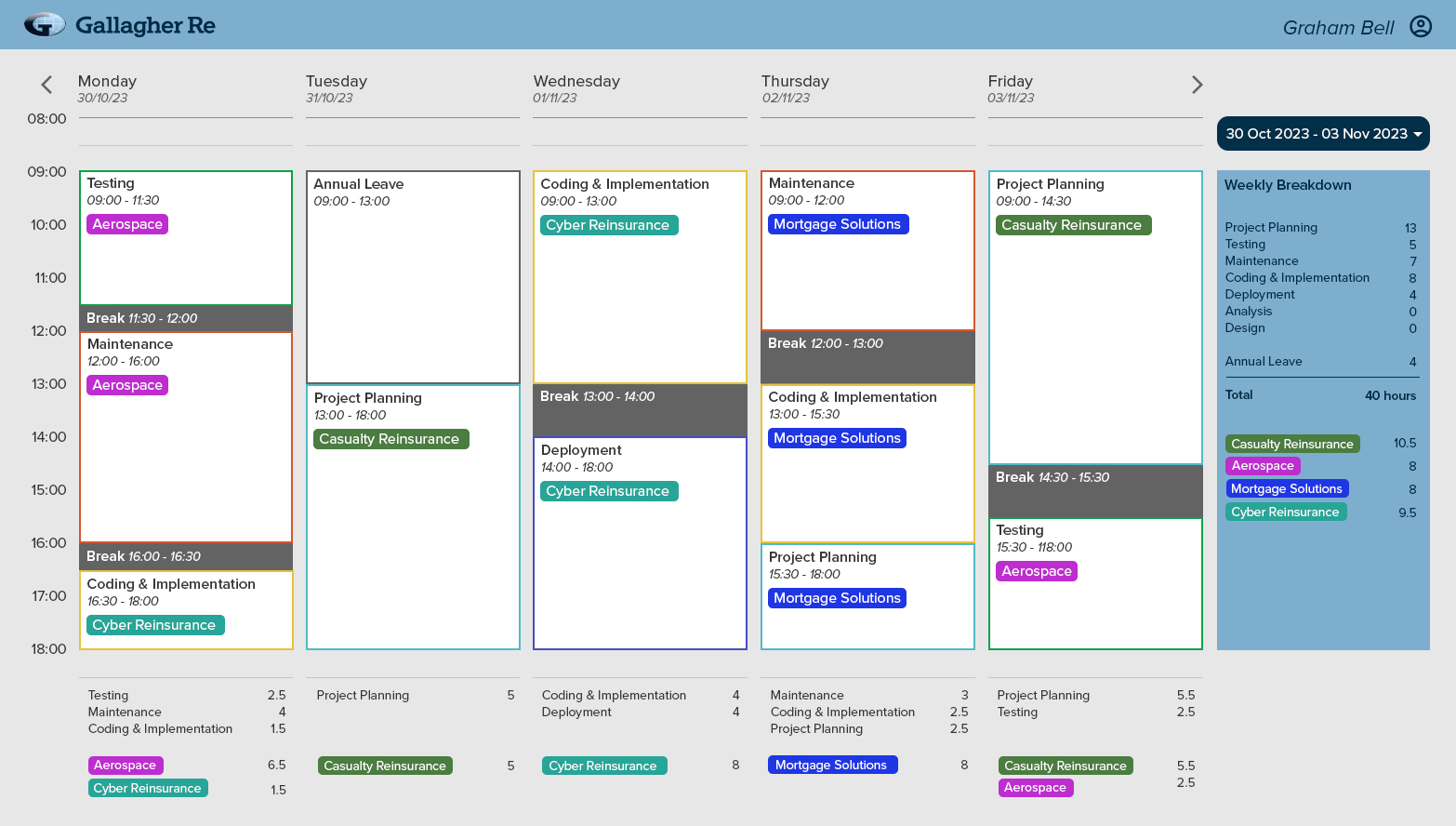The width and height of the screenshot is (1456, 826).
Task: Click Monday's Break 11:30 - 12:00 bar
Action: click(186, 318)
